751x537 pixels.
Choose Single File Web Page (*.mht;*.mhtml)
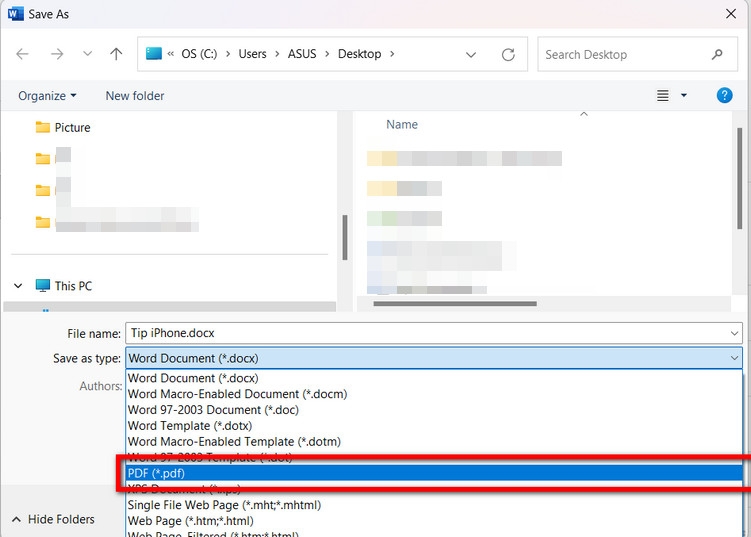click(434, 504)
